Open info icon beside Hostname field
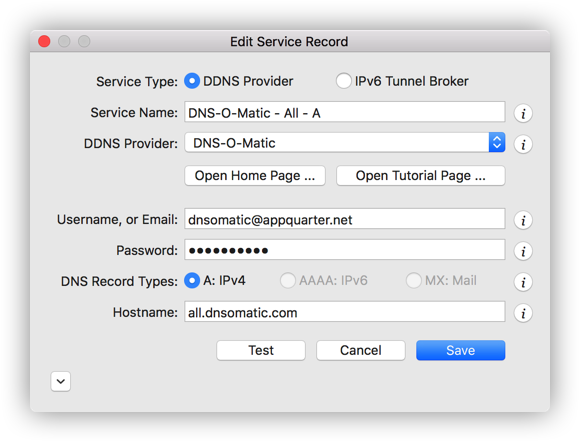This screenshot has height=442, width=580. tap(523, 313)
